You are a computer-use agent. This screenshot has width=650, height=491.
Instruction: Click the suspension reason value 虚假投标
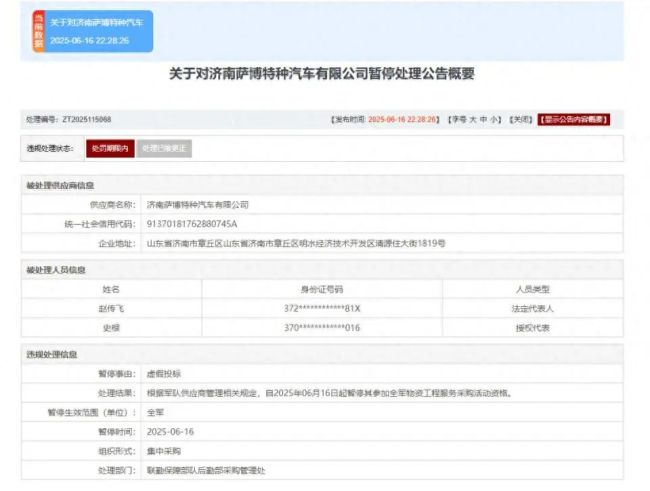pyautogui.click(x=164, y=374)
